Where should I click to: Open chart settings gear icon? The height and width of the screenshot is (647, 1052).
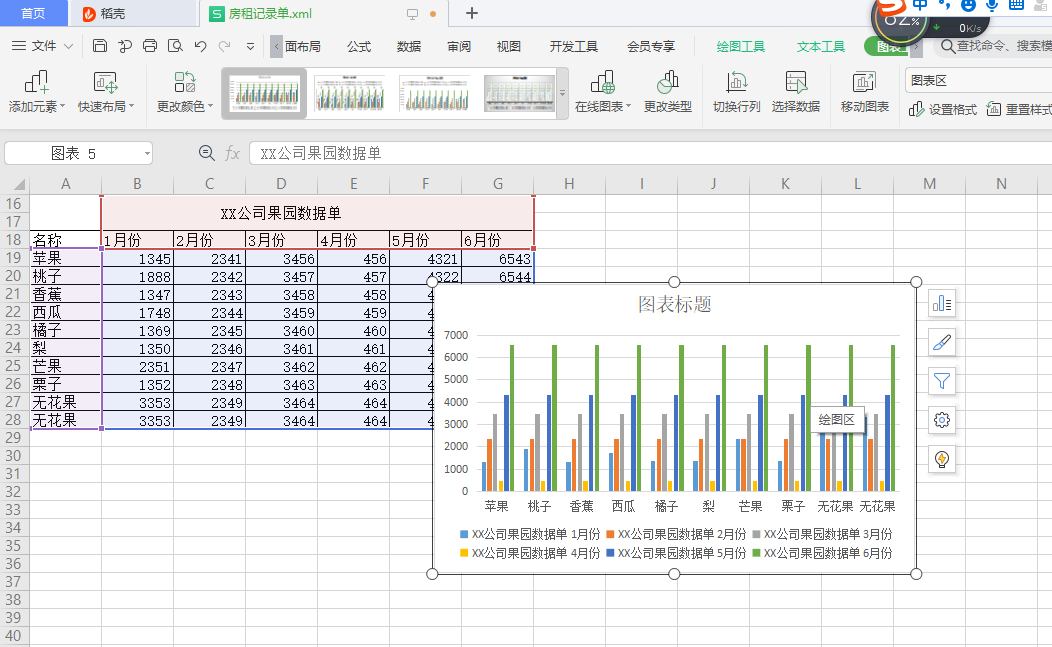pyautogui.click(x=942, y=420)
